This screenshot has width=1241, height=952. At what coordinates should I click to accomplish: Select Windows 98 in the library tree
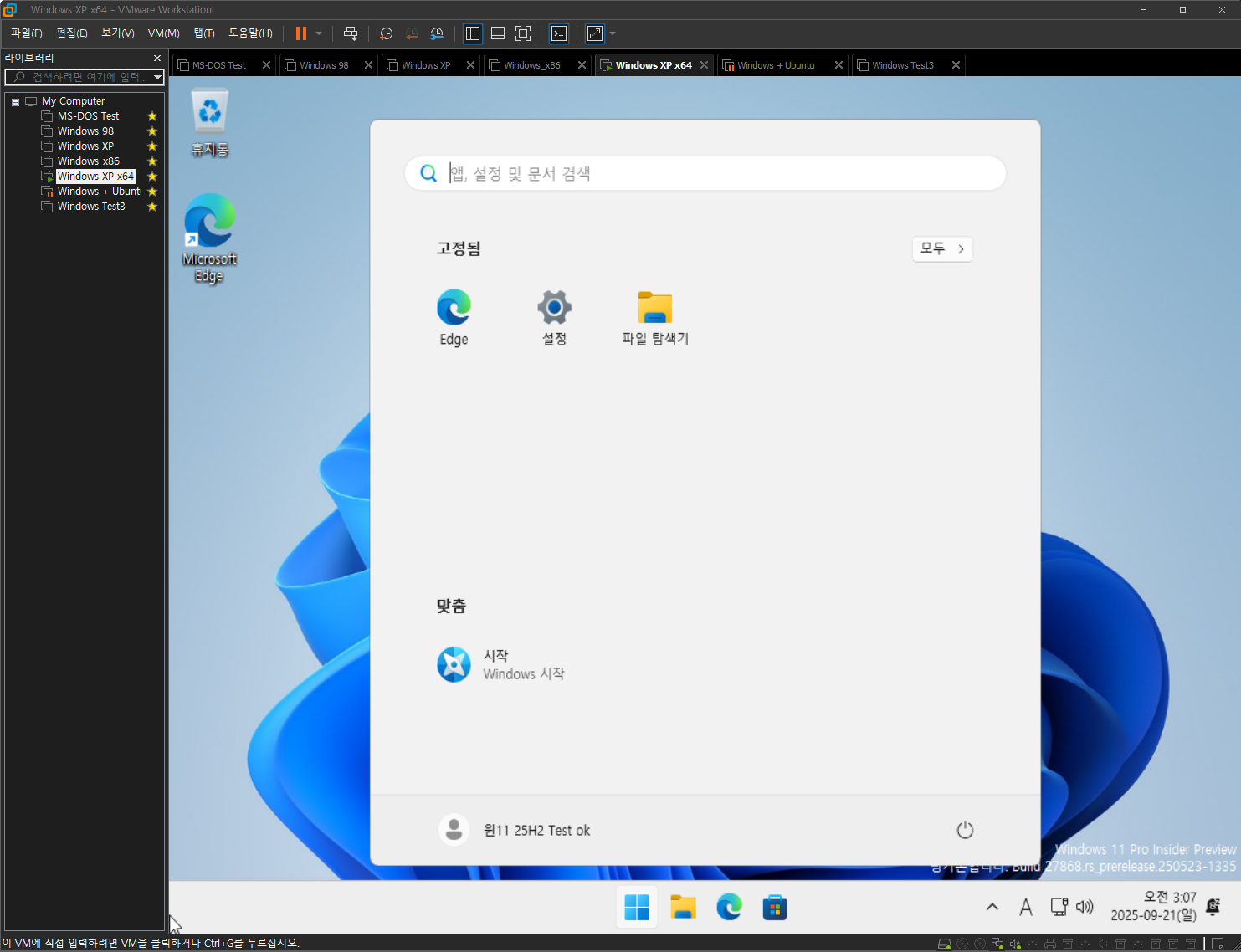click(85, 131)
